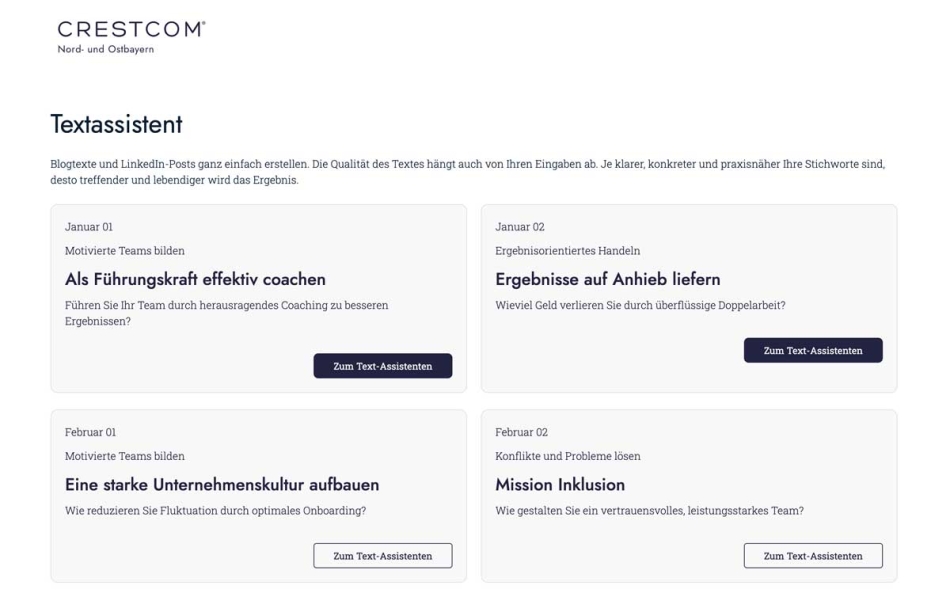This screenshot has height=612, width=950.
Task: Click the Februar 02 card label
Action: (x=521, y=432)
